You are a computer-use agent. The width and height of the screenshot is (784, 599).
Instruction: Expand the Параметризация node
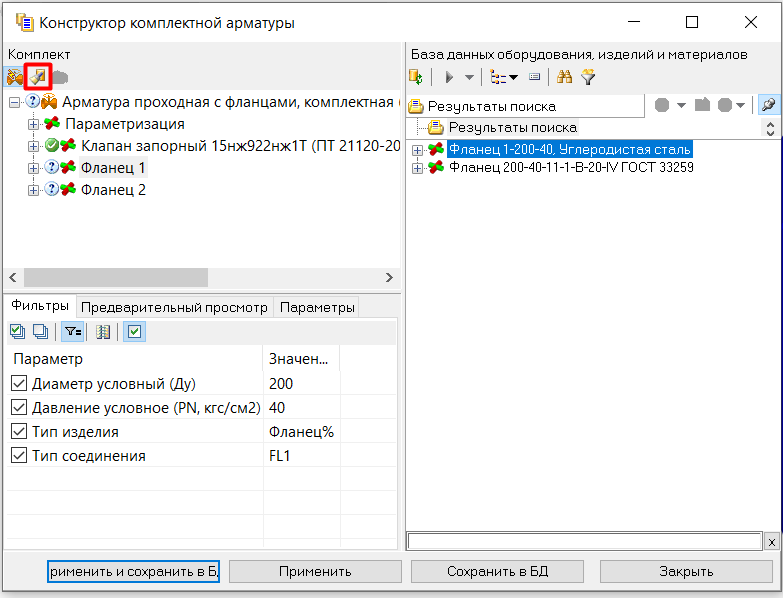pos(33,124)
